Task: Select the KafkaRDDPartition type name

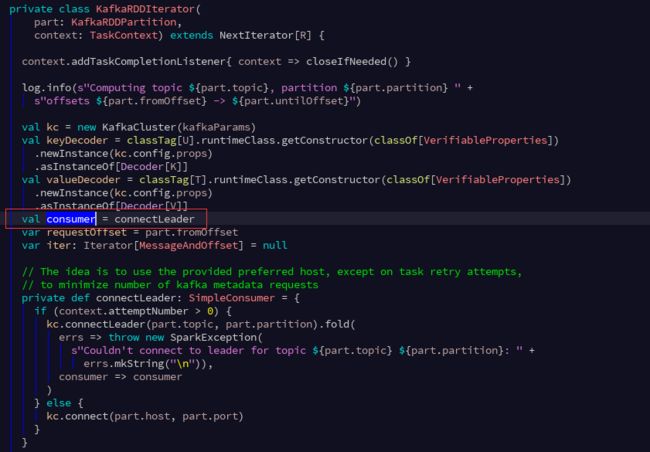Action: 124,22
